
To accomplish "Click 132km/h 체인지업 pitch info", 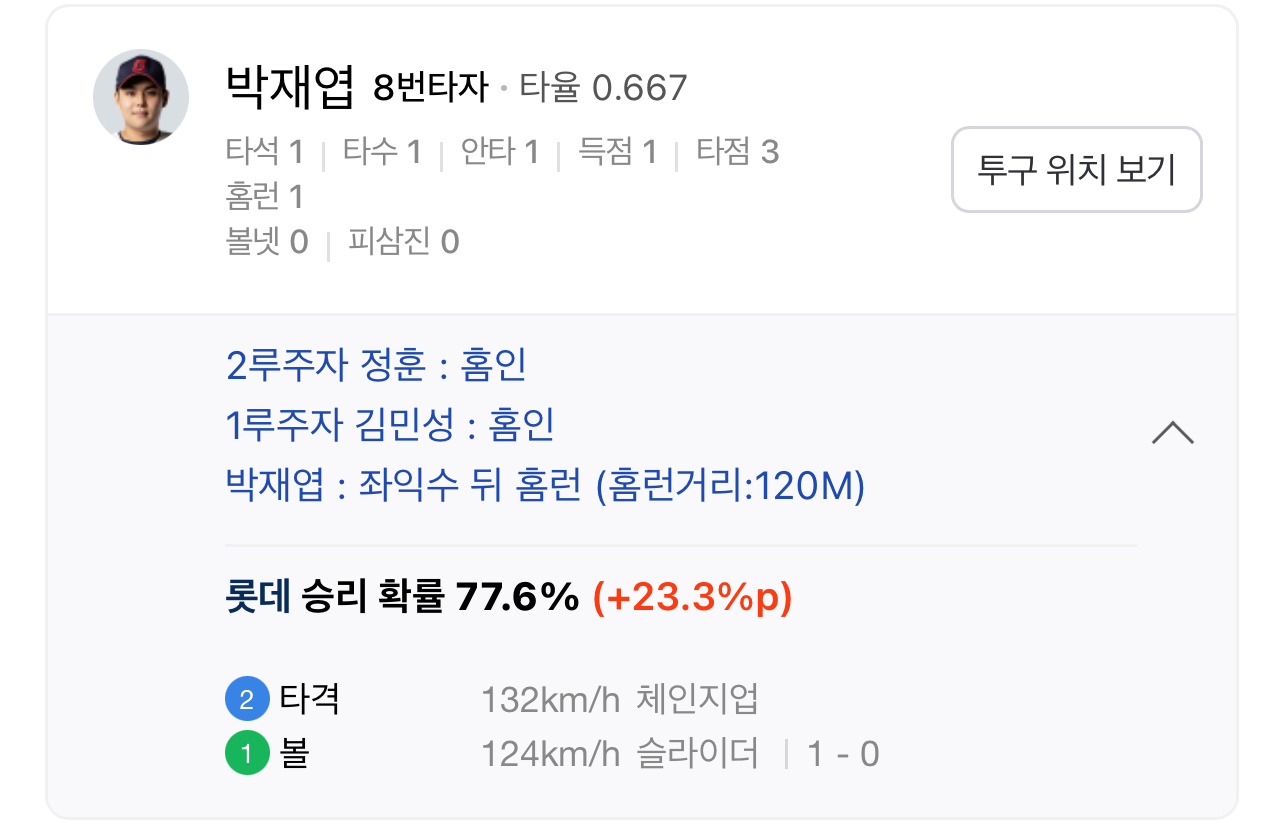I will pos(620,700).
